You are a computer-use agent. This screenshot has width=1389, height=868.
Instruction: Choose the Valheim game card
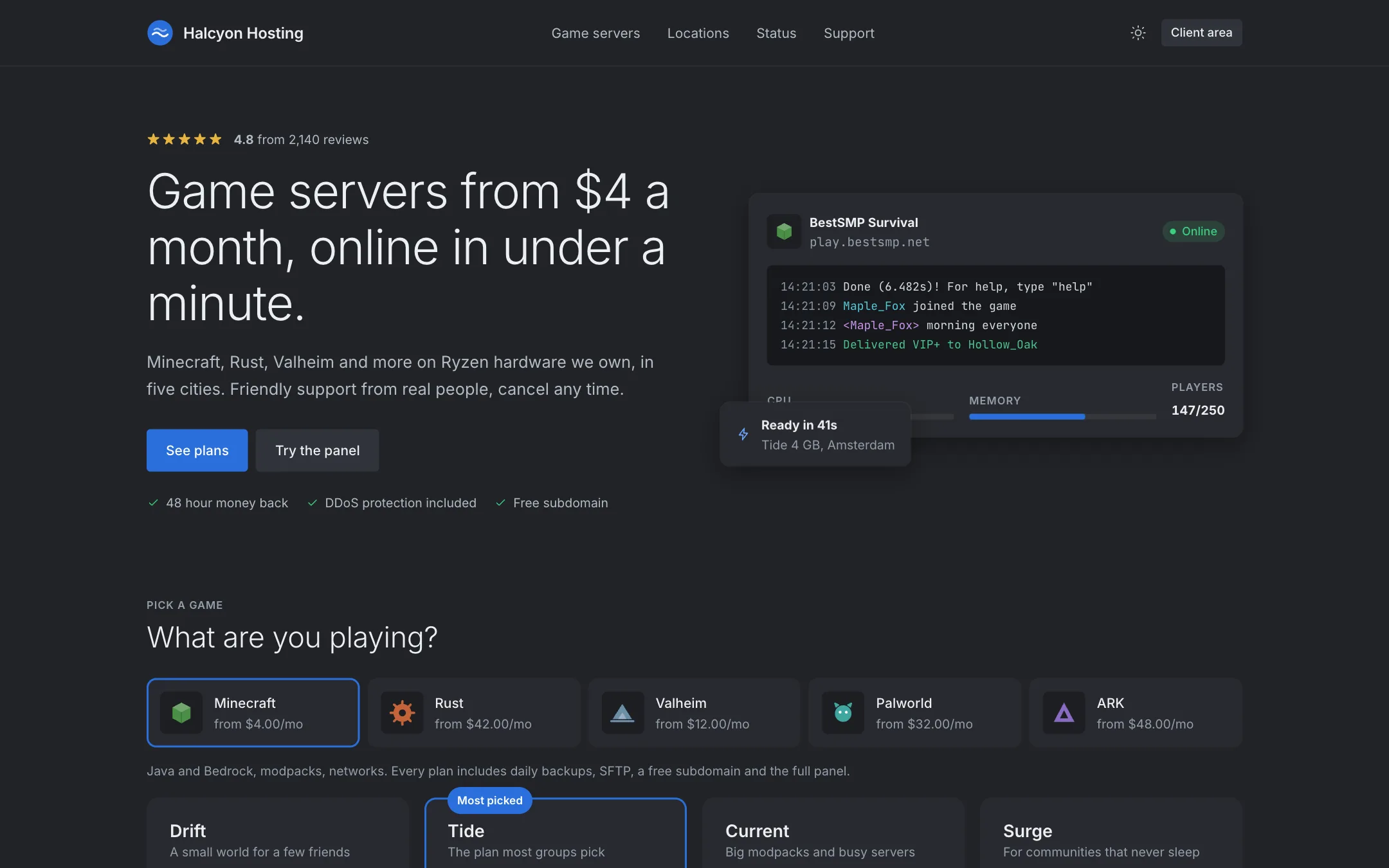coord(694,712)
